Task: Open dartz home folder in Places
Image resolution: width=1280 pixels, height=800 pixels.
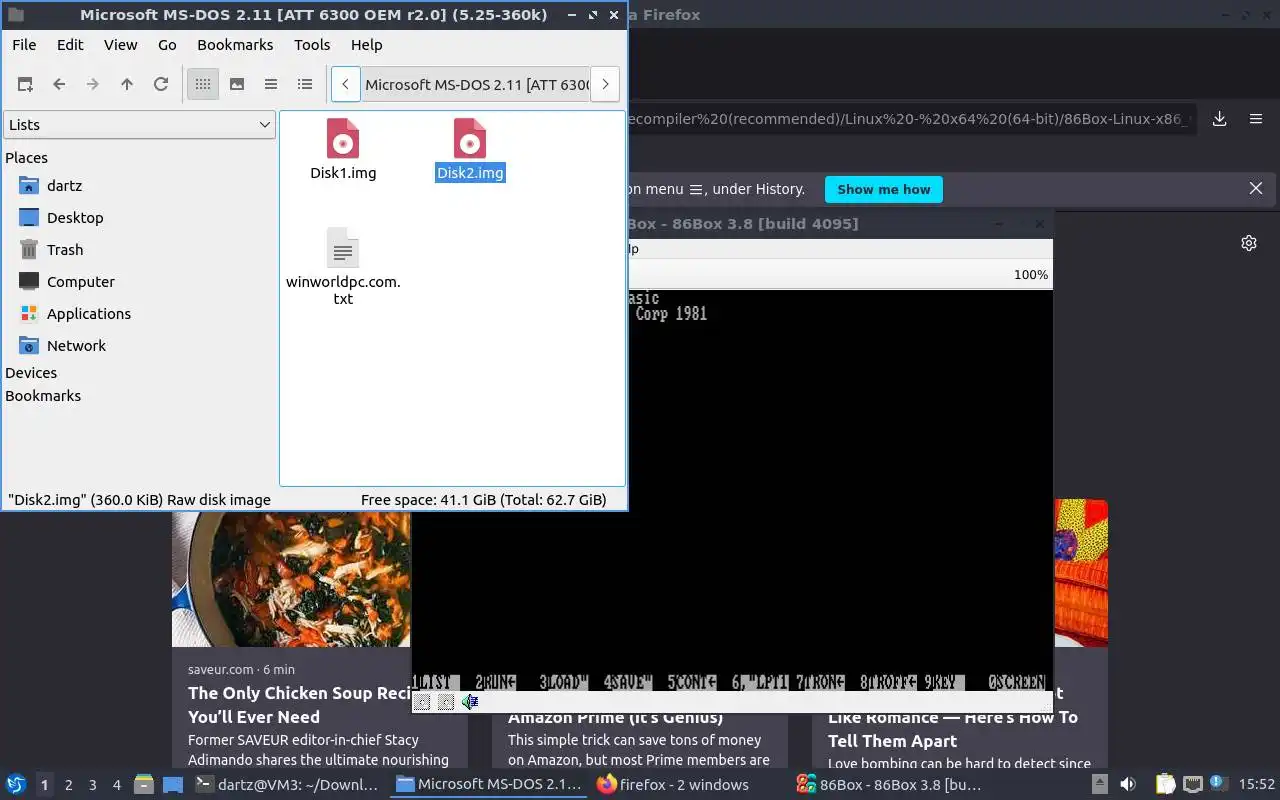Action: tap(64, 186)
